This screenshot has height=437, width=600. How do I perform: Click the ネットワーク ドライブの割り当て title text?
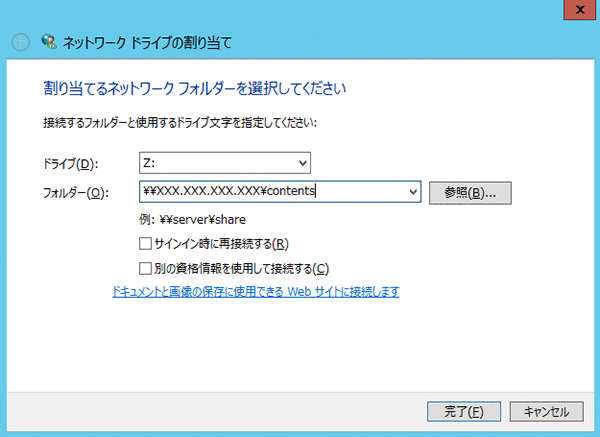tap(147, 42)
